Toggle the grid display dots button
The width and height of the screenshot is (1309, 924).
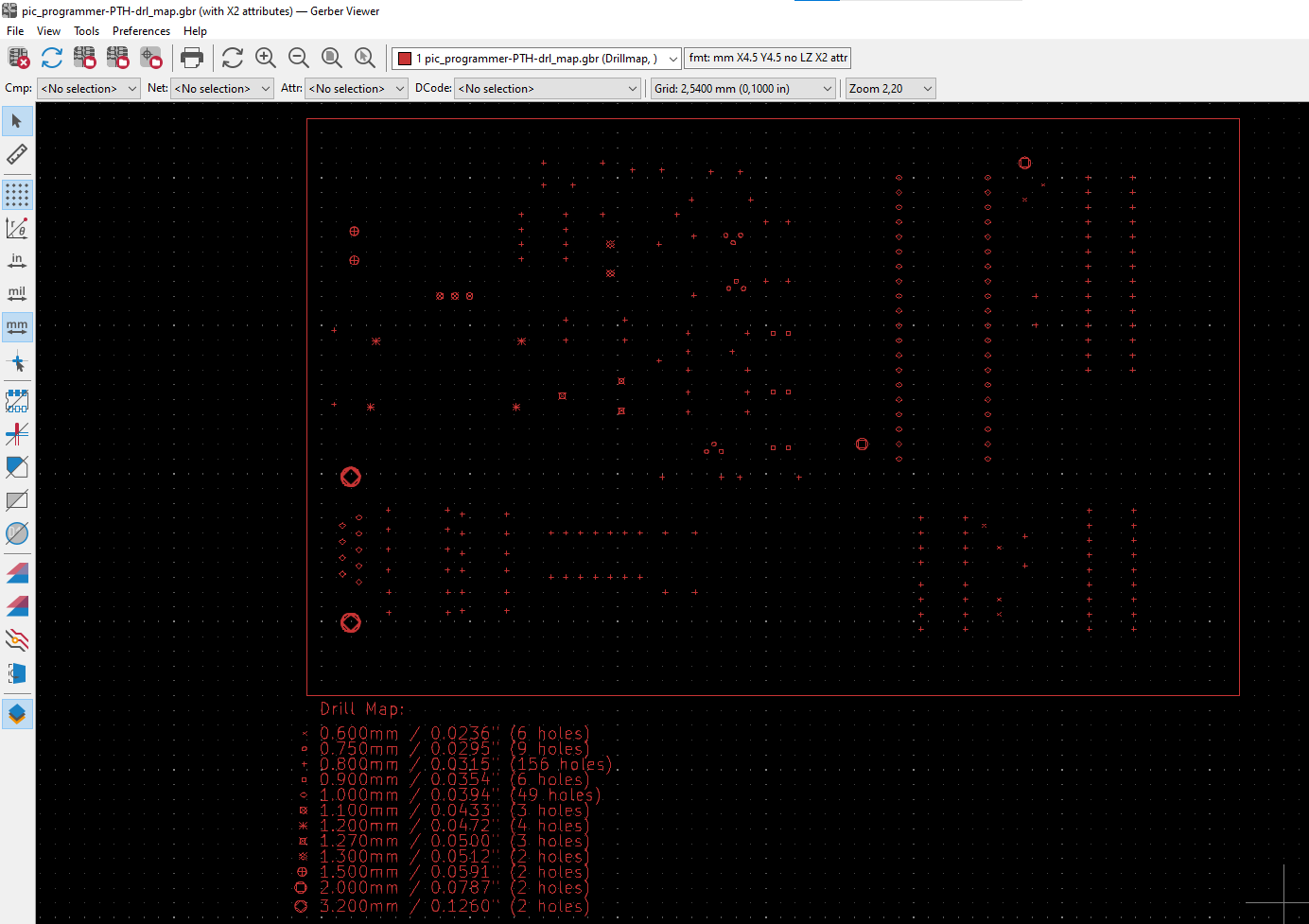17,195
